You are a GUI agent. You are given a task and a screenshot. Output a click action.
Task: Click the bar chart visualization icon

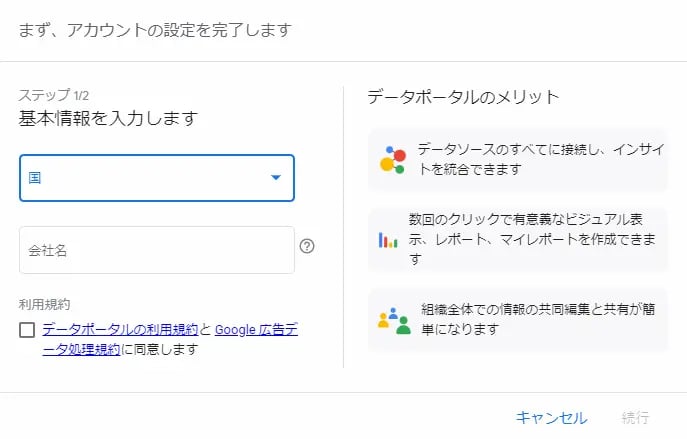point(388,240)
